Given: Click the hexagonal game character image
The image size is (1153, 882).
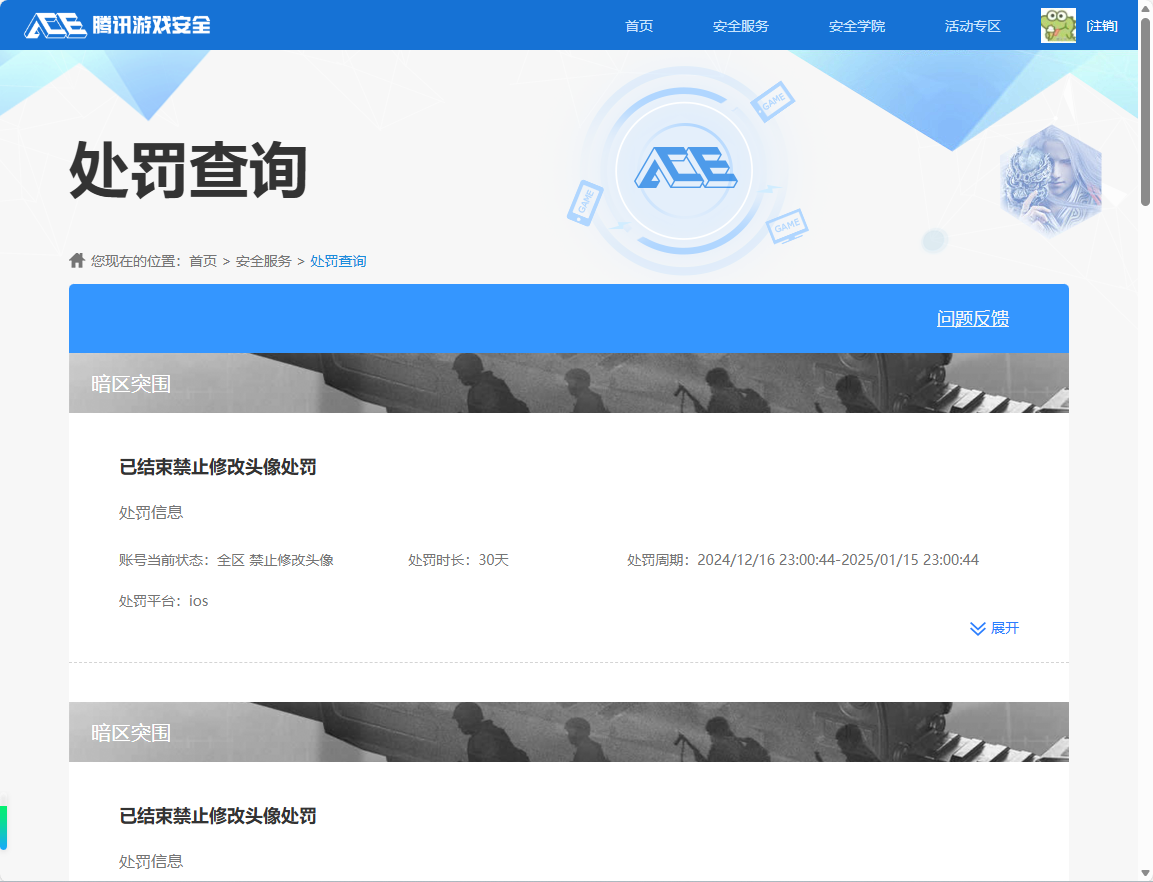Looking at the screenshot, I should [x=1050, y=180].
